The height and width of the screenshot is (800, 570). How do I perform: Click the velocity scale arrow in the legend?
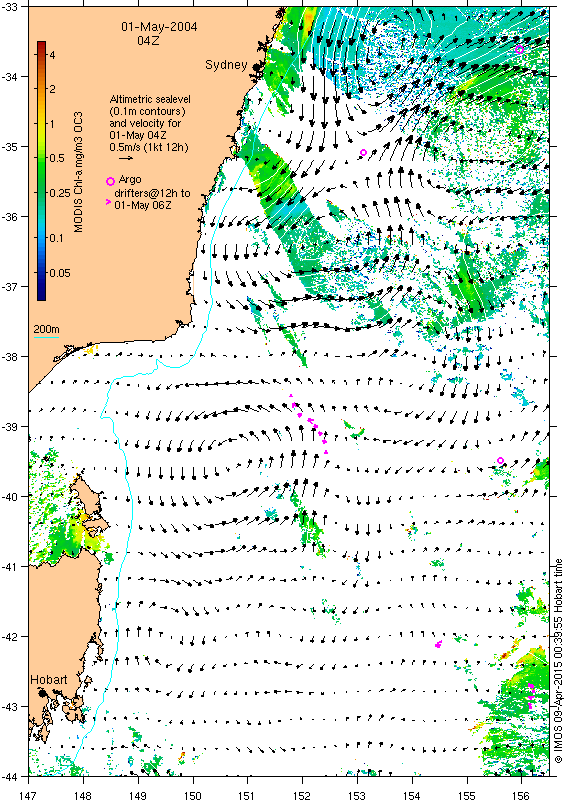click(x=126, y=158)
